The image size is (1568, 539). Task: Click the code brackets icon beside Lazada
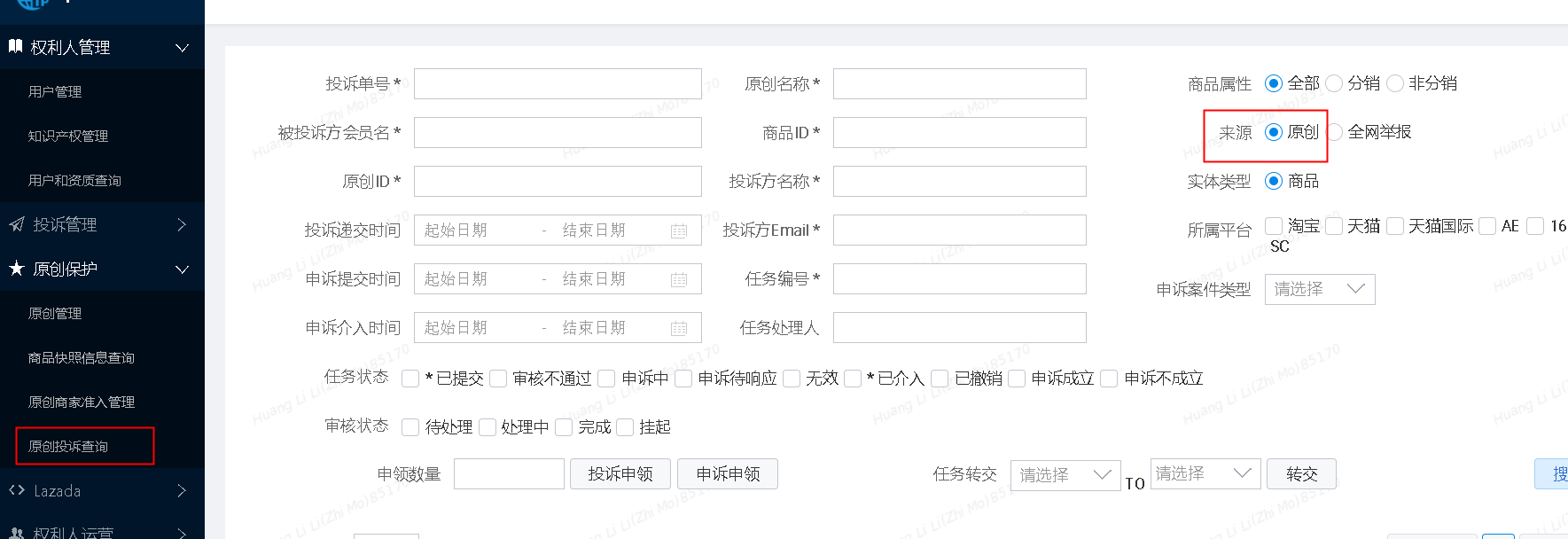click(16, 490)
